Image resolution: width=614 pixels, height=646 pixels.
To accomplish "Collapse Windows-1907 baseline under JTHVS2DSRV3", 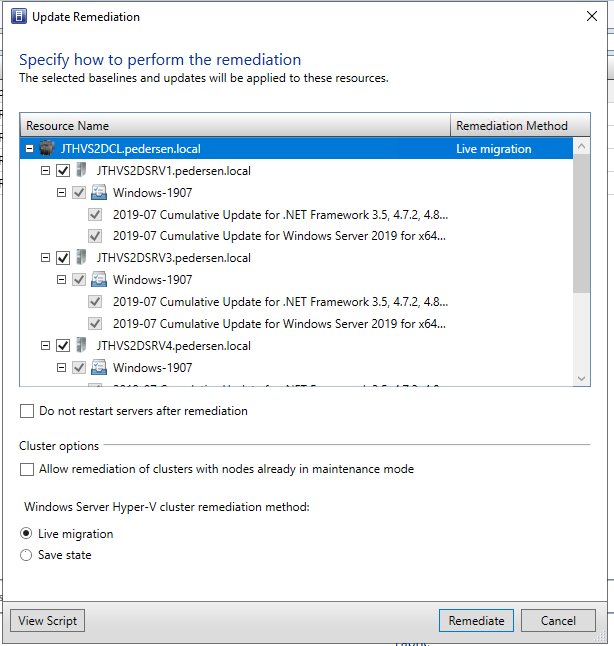I will point(61,280).
